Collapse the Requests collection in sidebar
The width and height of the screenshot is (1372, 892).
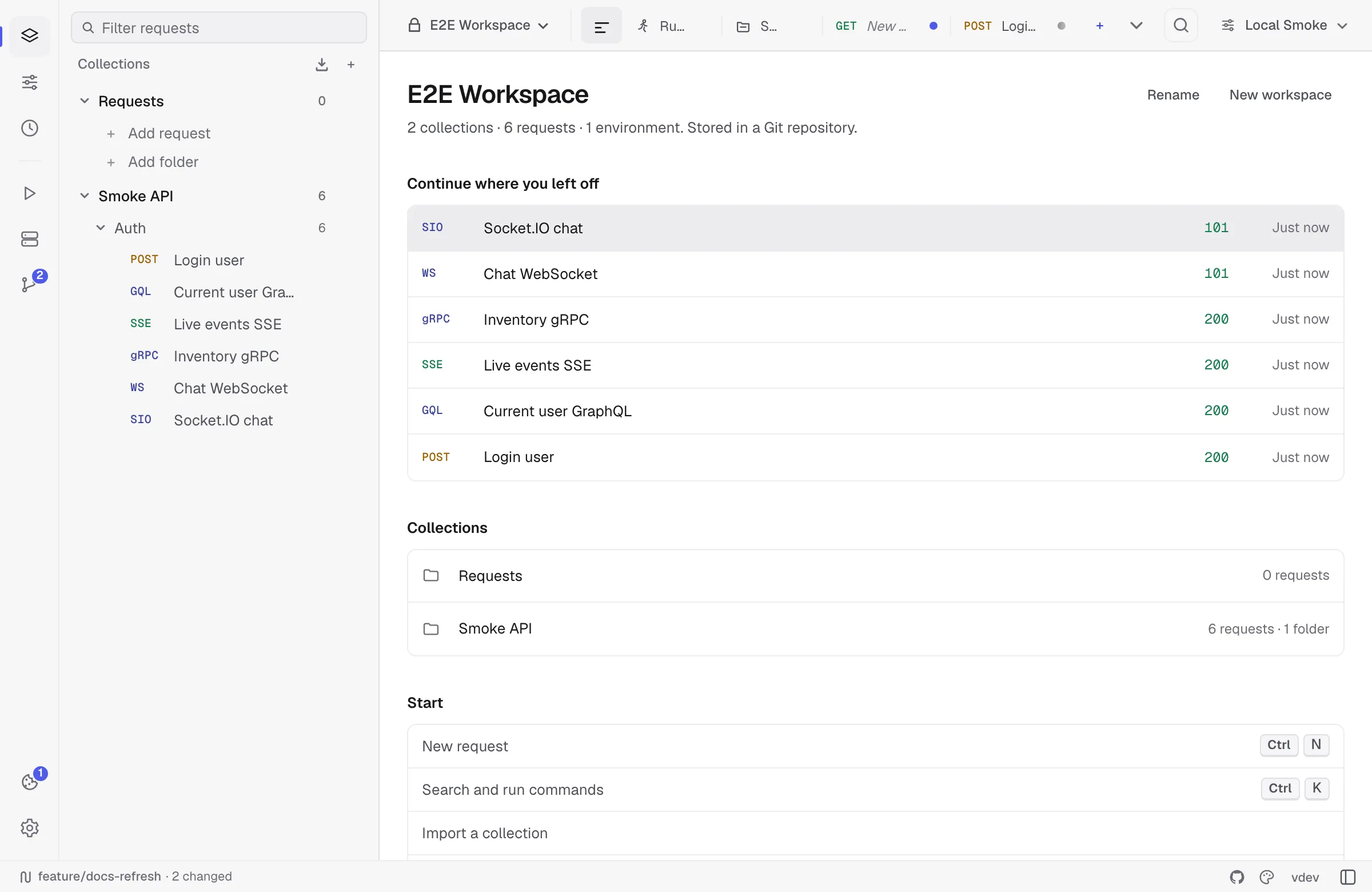[84, 101]
